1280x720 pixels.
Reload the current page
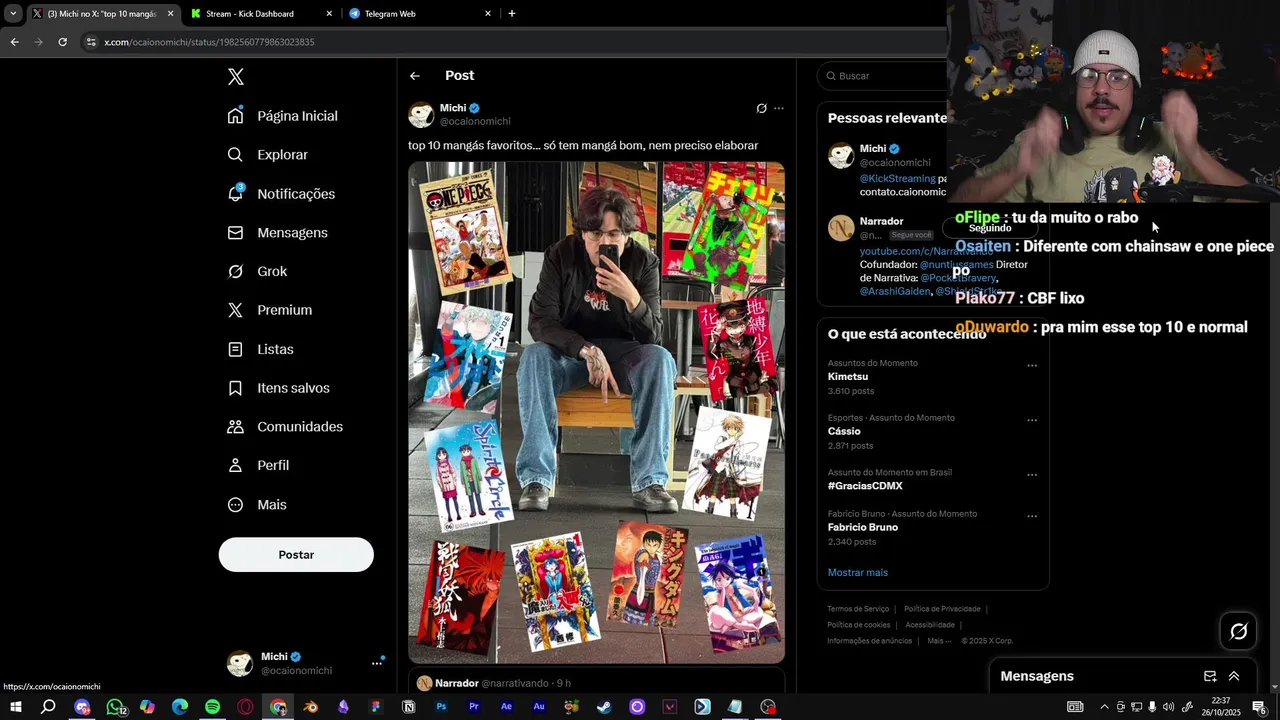pyautogui.click(x=62, y=42)
